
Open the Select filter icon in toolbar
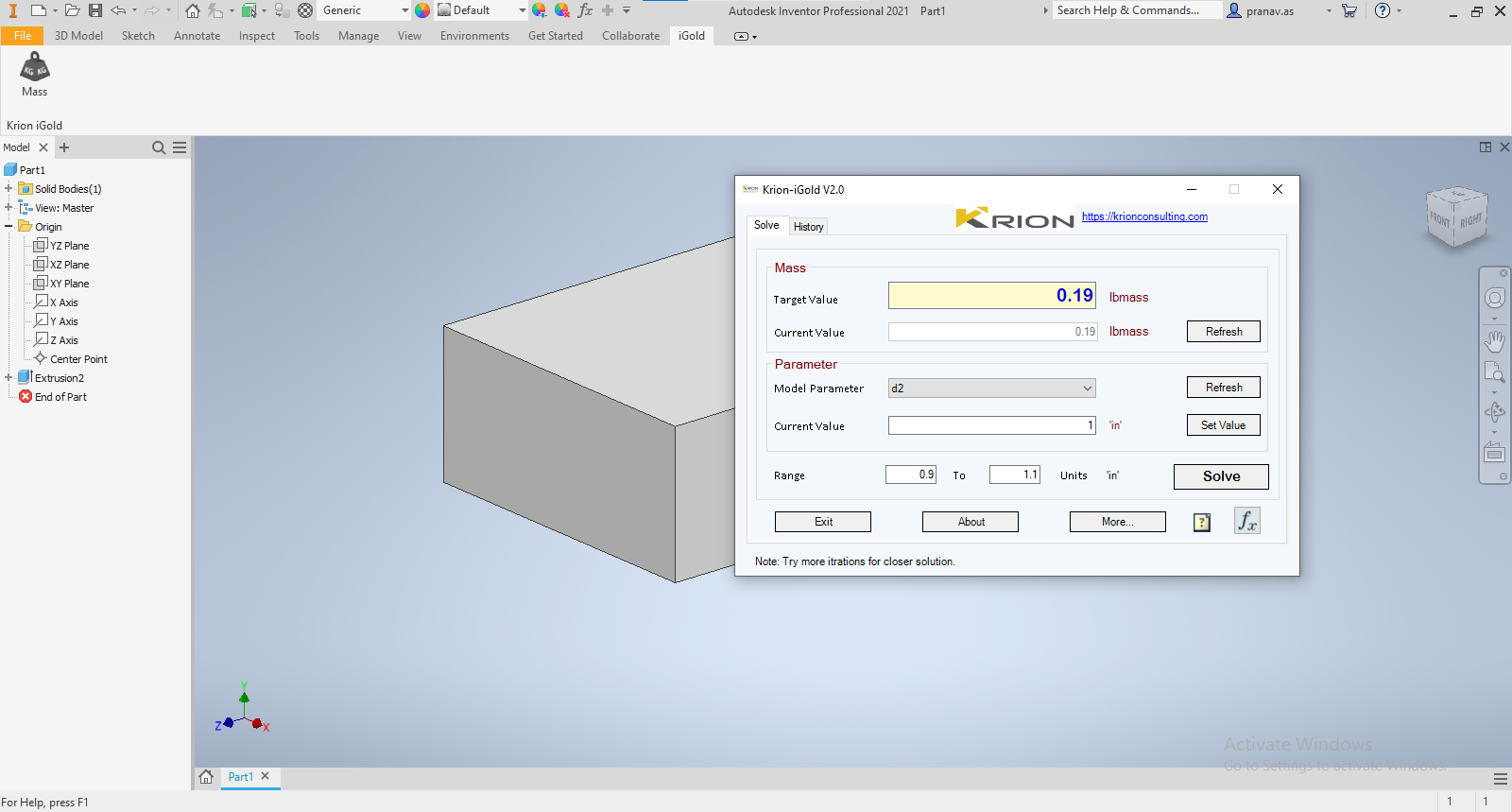(249, 10)
